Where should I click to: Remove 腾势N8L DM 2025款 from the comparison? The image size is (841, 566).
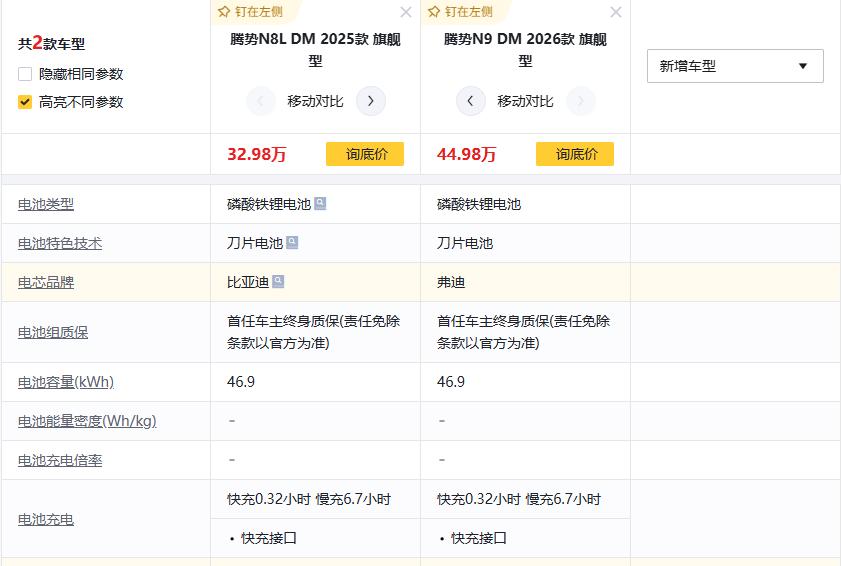pos(406,12)
